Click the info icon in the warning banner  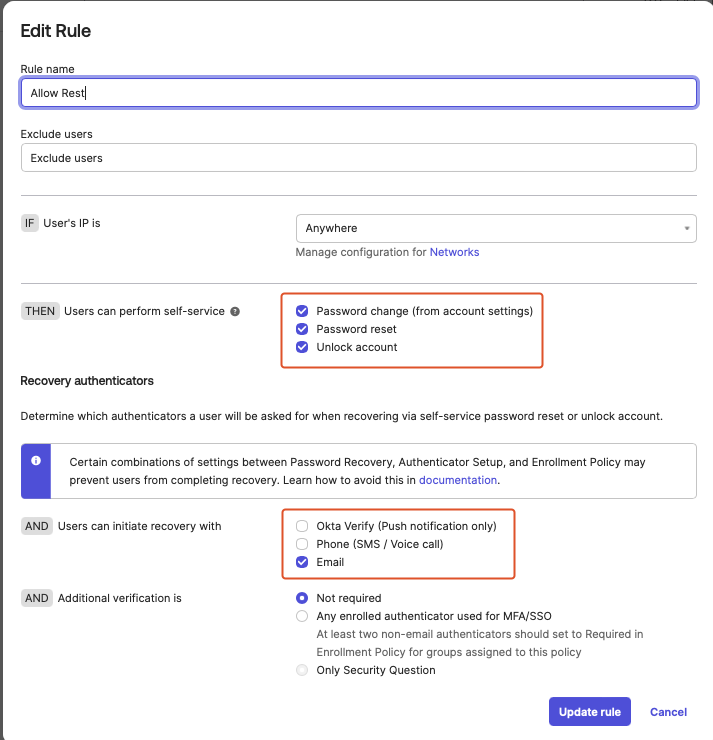click(36, 461)
